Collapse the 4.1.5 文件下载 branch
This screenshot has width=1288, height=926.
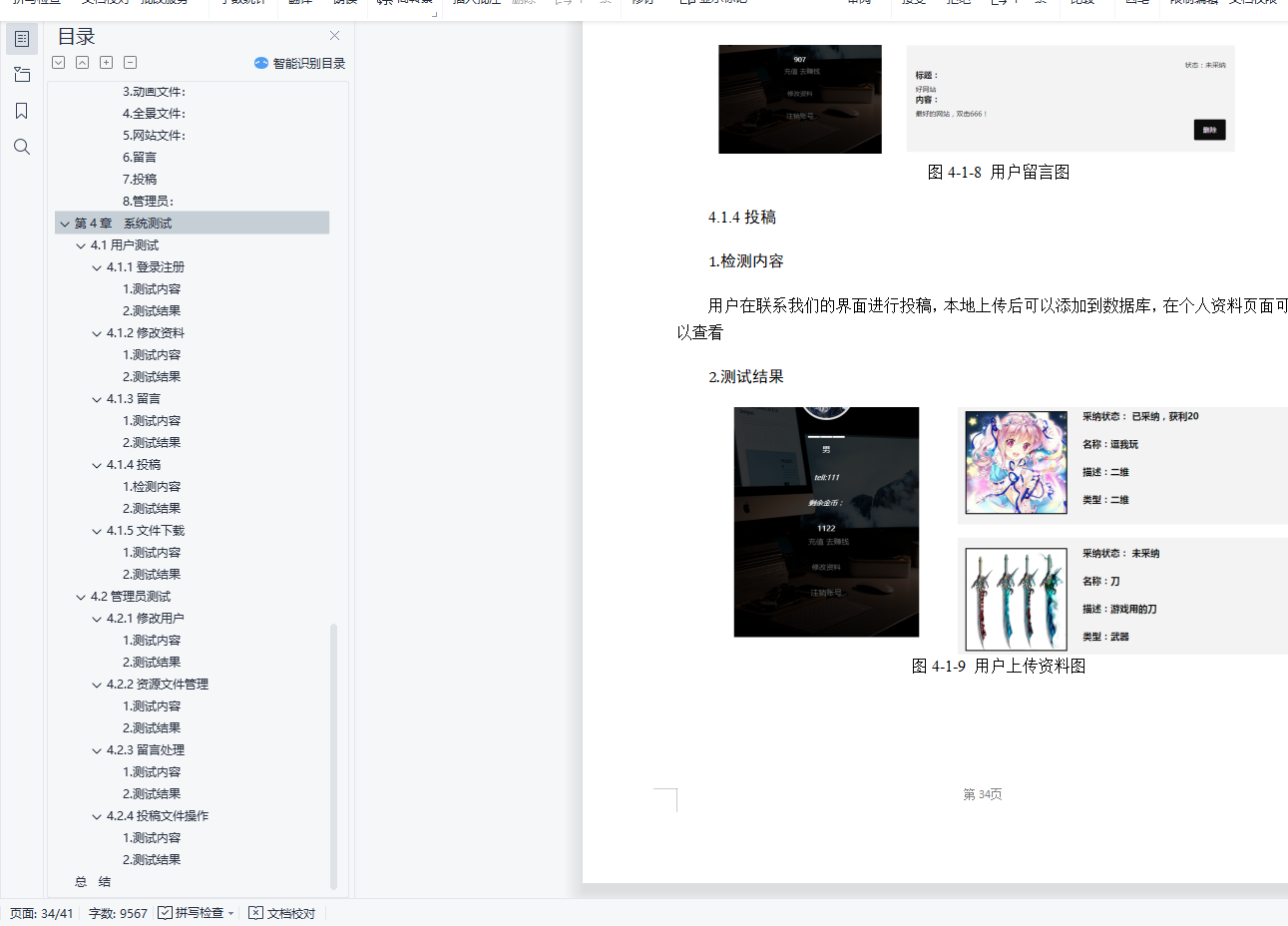coord(97,531)
